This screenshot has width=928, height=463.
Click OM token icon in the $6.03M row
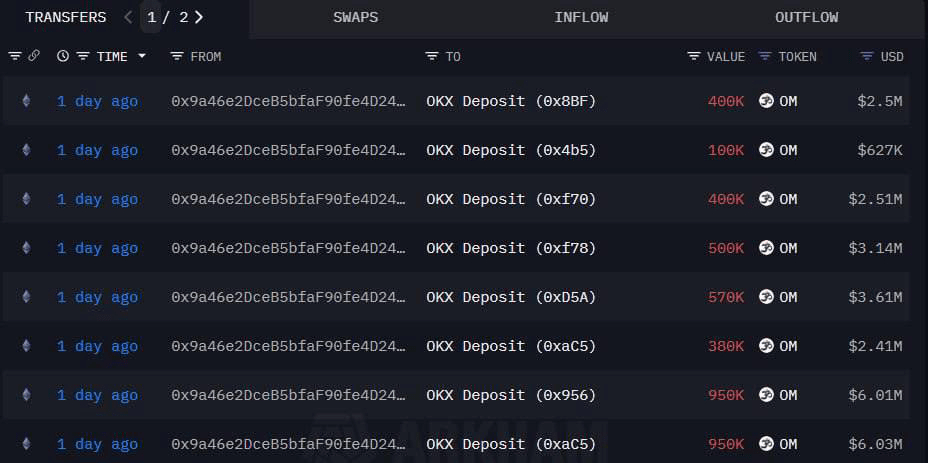click(766, 444)
